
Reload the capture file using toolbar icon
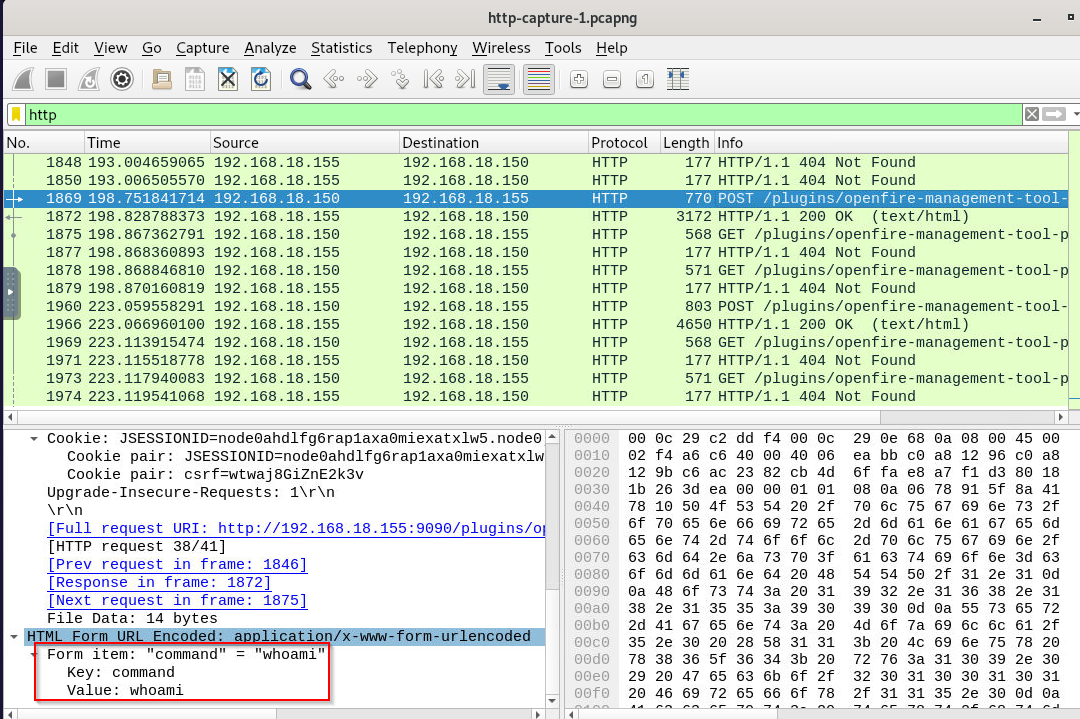(261, 79)
